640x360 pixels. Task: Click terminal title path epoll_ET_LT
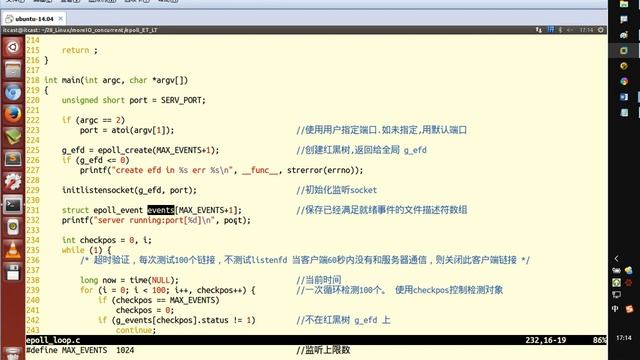140,30
